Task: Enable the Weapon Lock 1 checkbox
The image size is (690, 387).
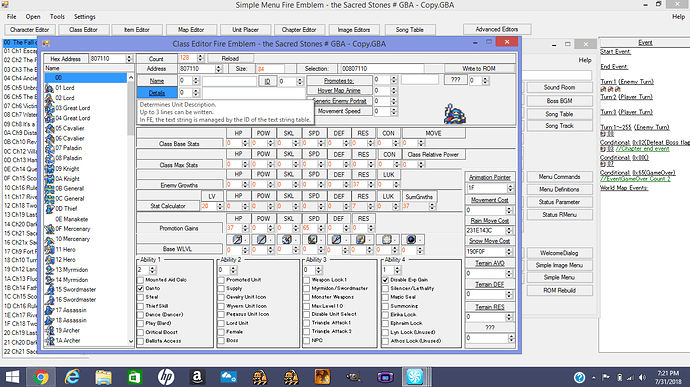Action: coord(306,280)
